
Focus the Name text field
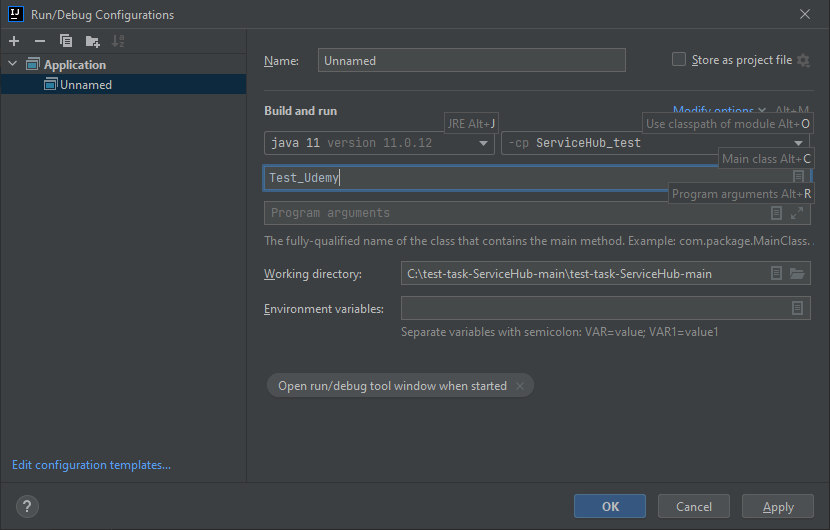pos(472,60)
